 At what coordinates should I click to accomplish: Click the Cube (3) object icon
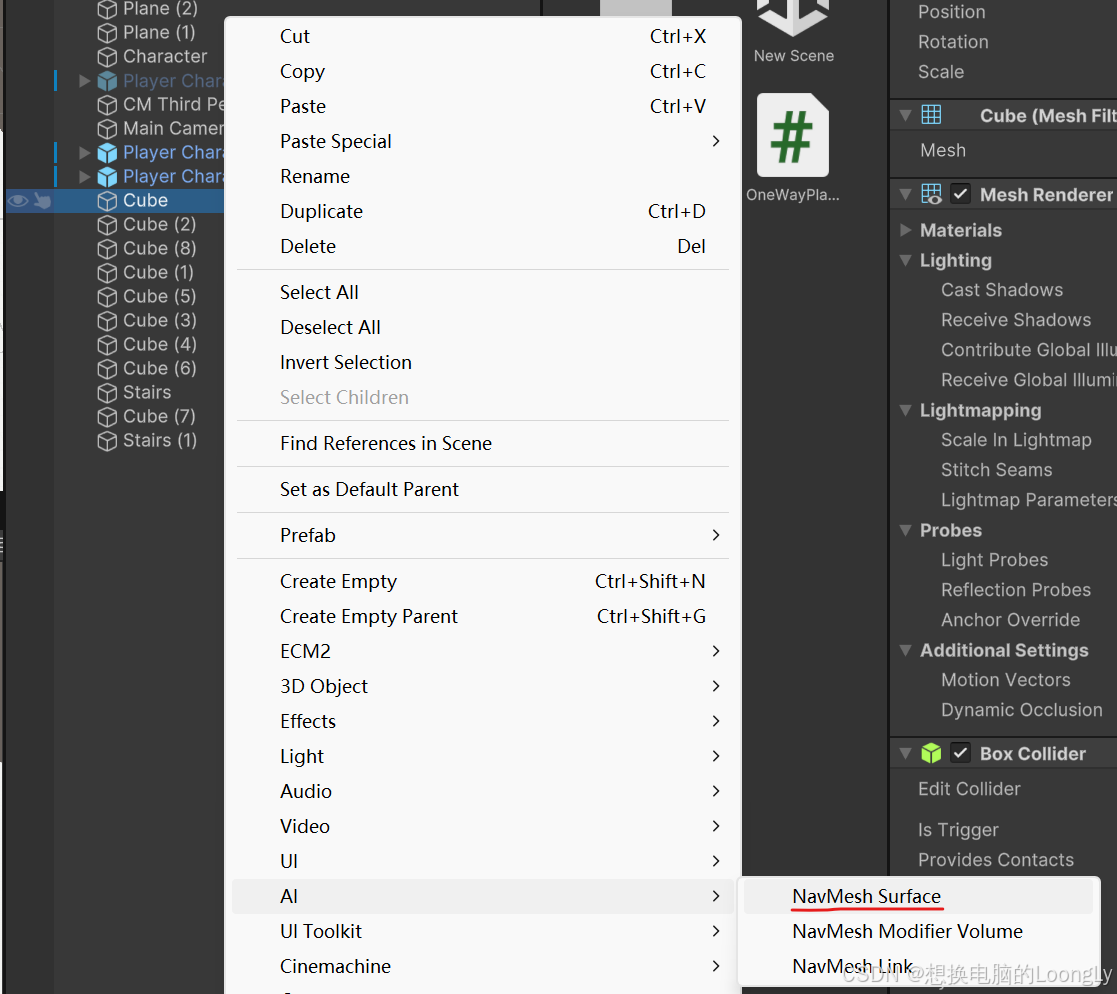pos(107,321)
